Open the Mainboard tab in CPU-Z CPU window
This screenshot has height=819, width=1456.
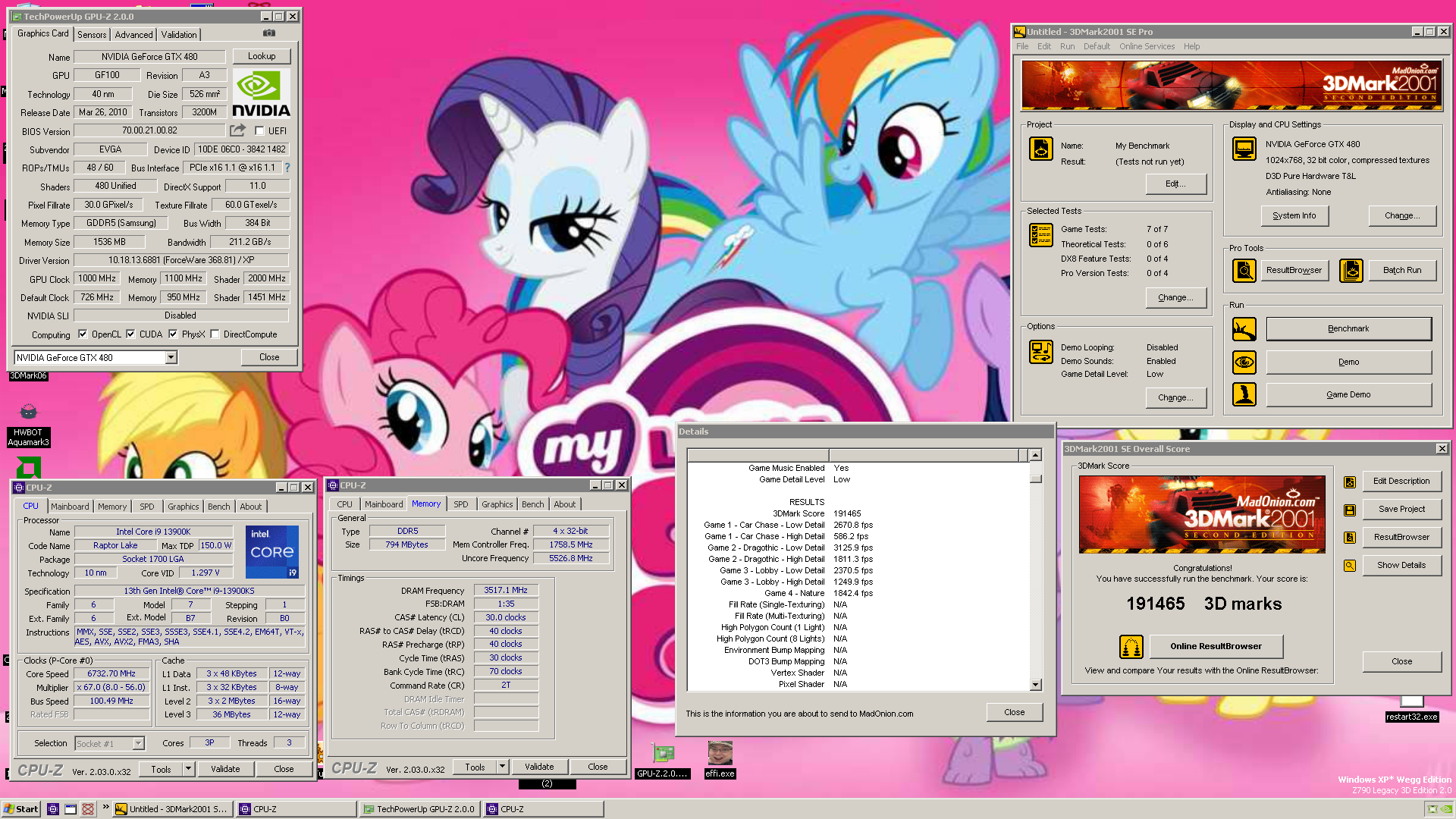click(71, 507)
